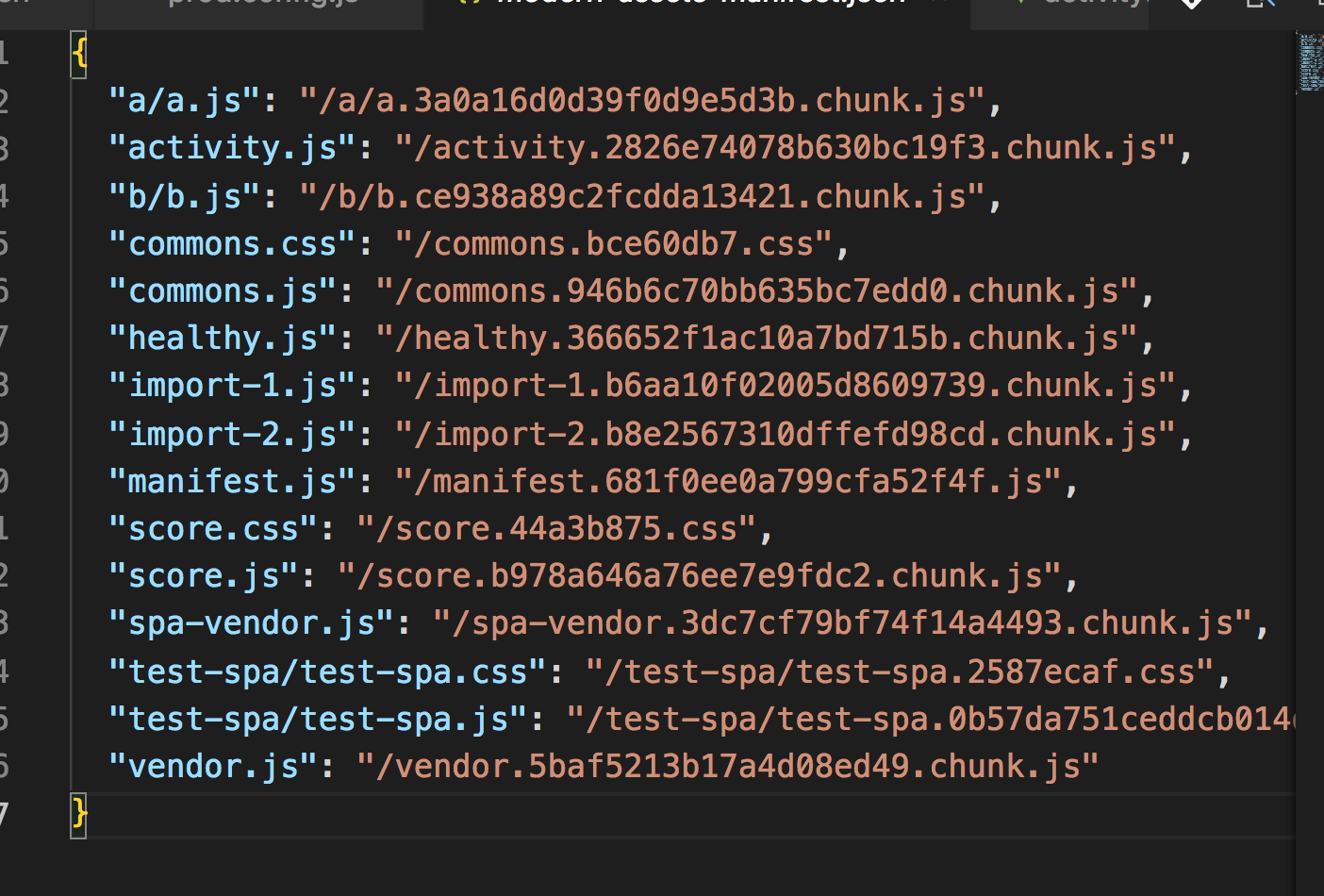Select the a.3a0a16d0d39f0d9e5d3b.chunk.js path value
Screen dimensions: 1324x896
[643, 100]
